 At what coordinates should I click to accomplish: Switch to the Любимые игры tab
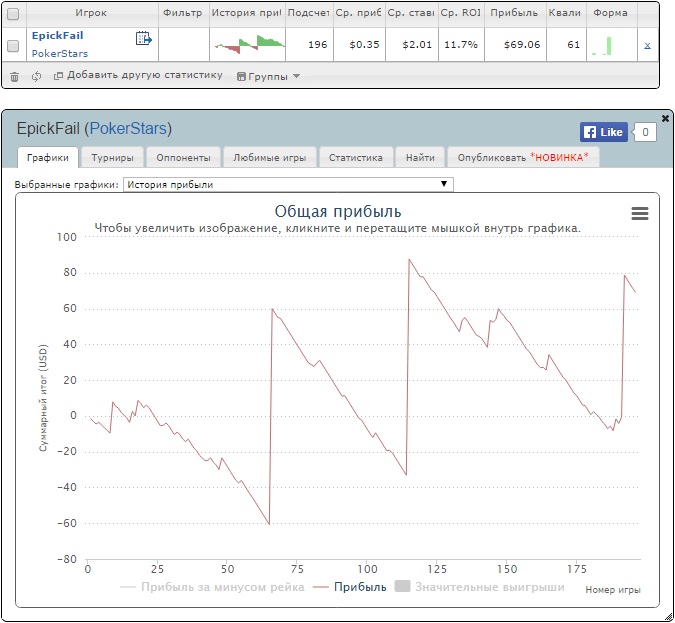click(270, 158)
